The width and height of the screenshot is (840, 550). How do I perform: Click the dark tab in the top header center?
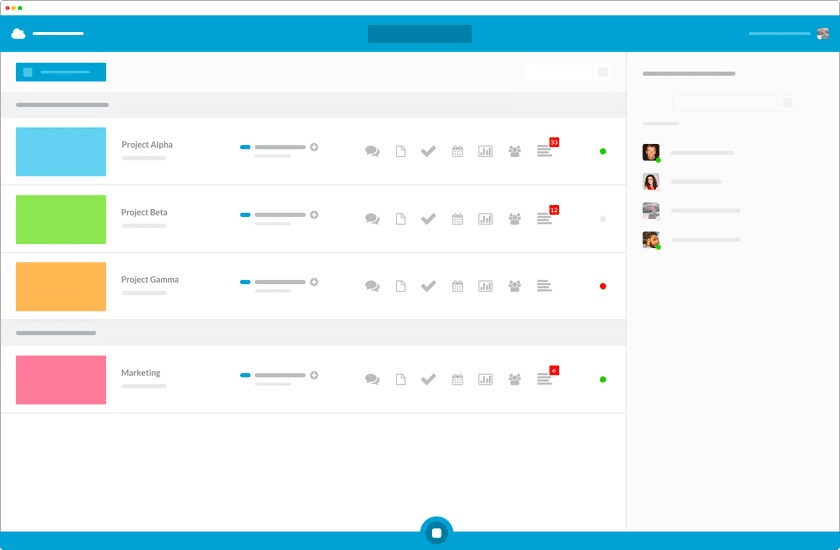419,34
